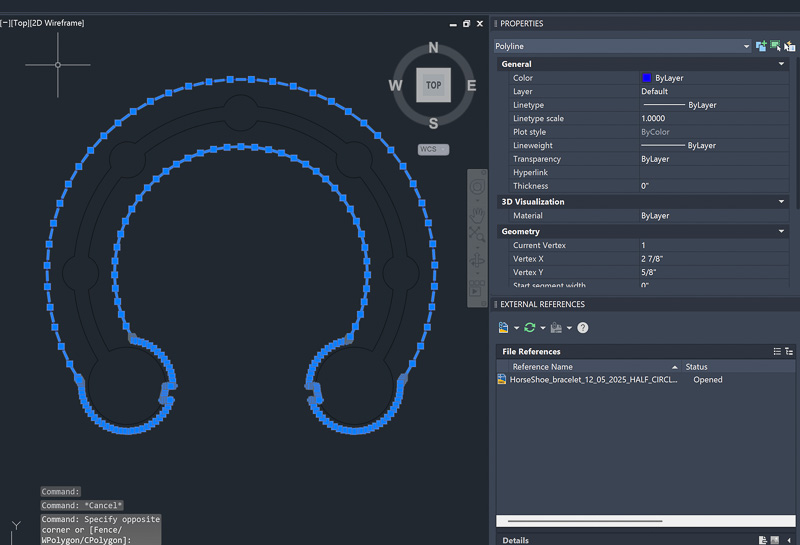Click the navigation wheel icon
Viewport: 800px width, 545px height.
(x=478, y=187)
